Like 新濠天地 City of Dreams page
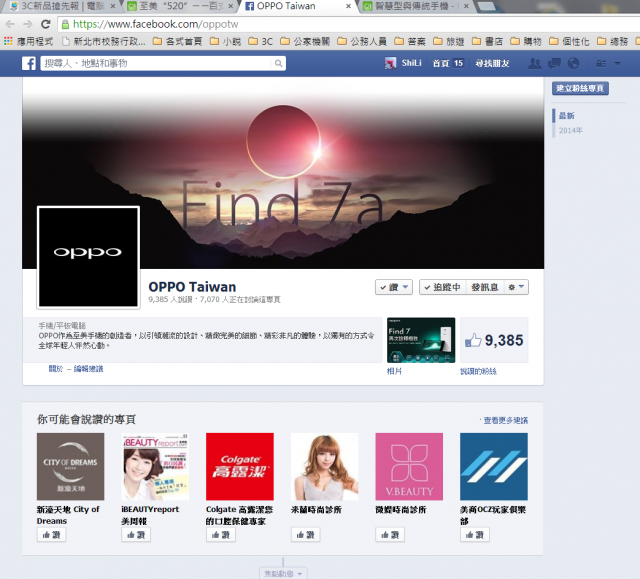 click(x=51, y=535)
